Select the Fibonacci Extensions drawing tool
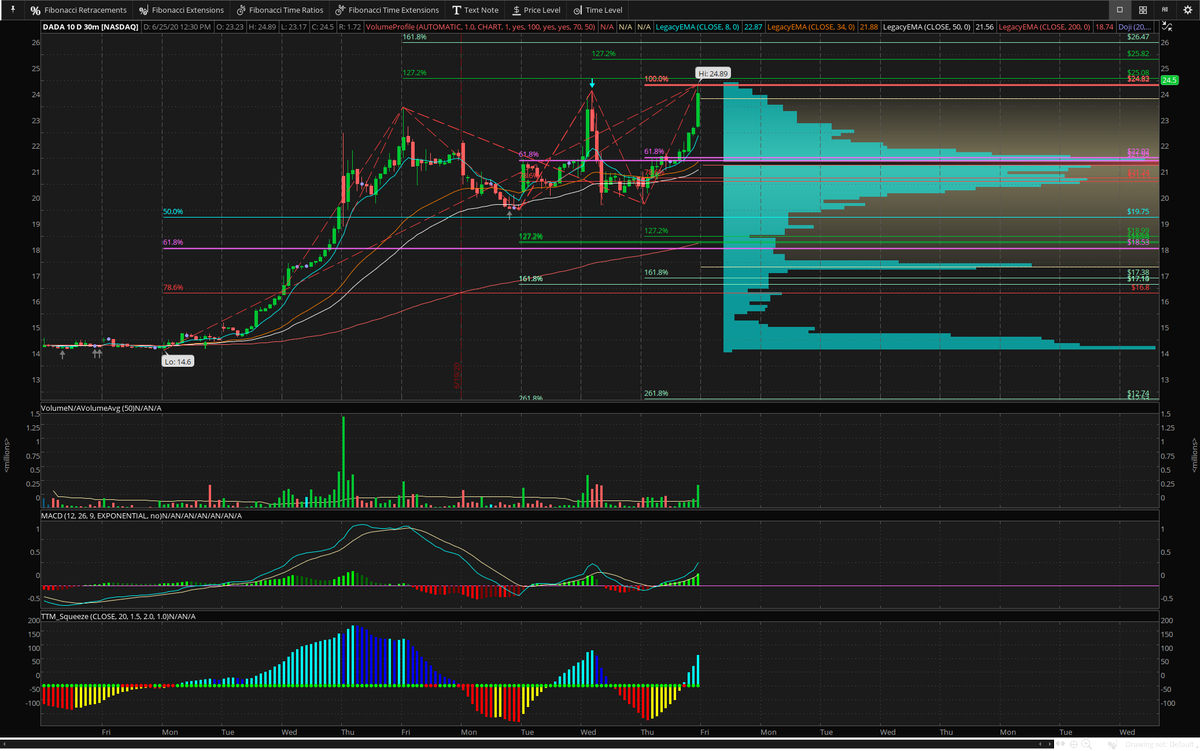 click(181, 10)
